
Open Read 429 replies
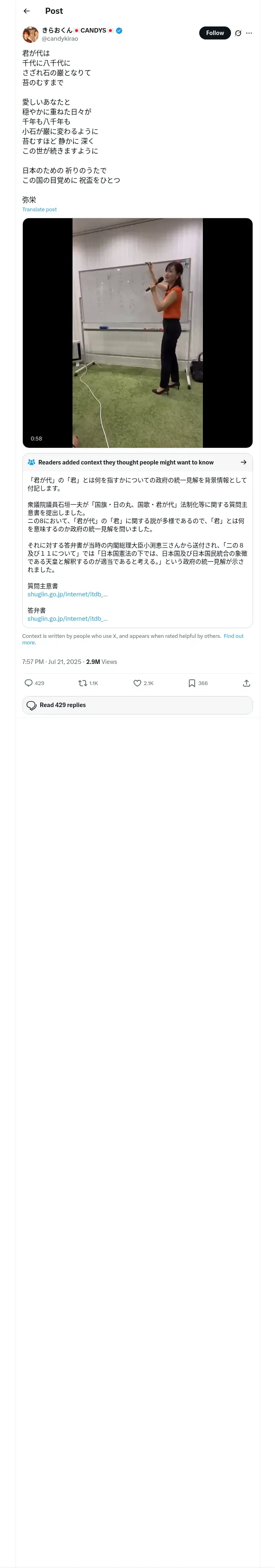tap(137, 705)
